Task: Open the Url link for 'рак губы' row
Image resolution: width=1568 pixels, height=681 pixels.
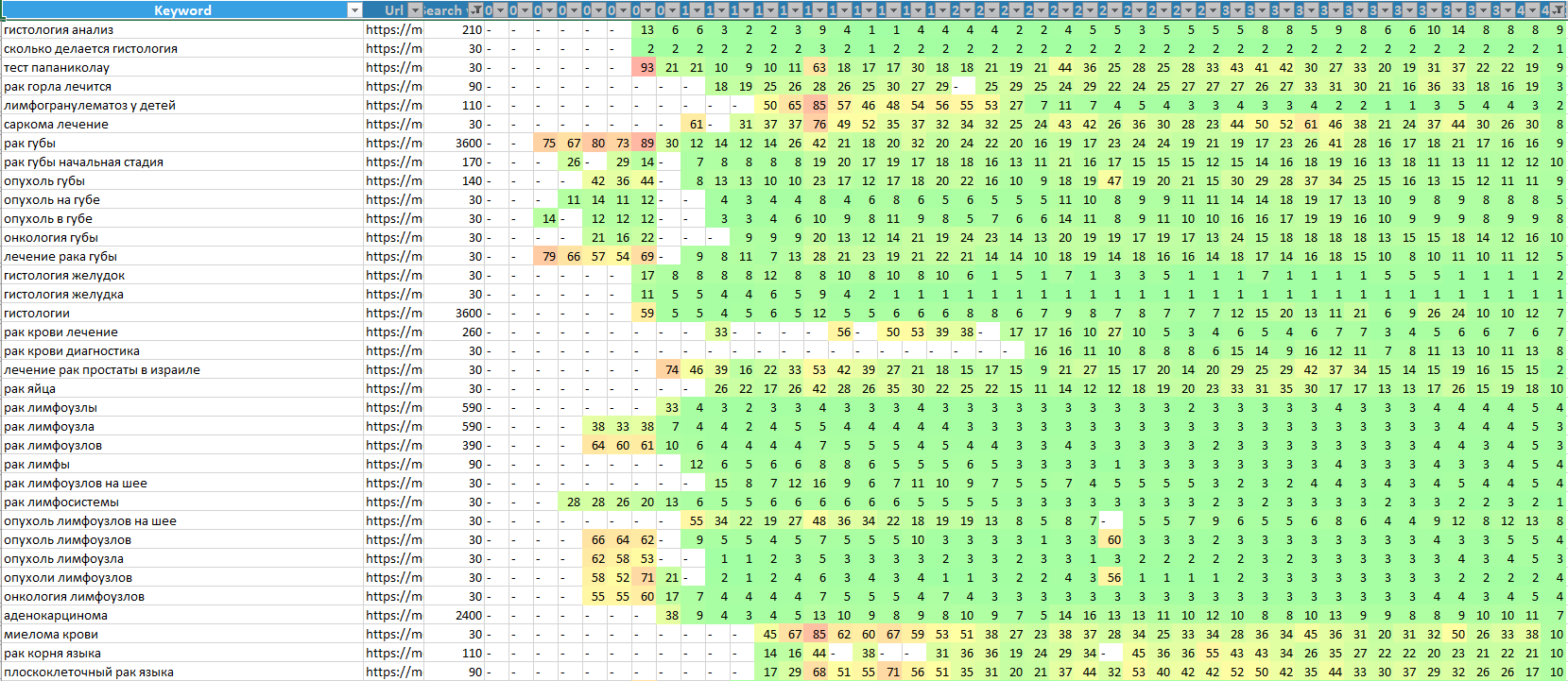Action: [x=393, y=143]
